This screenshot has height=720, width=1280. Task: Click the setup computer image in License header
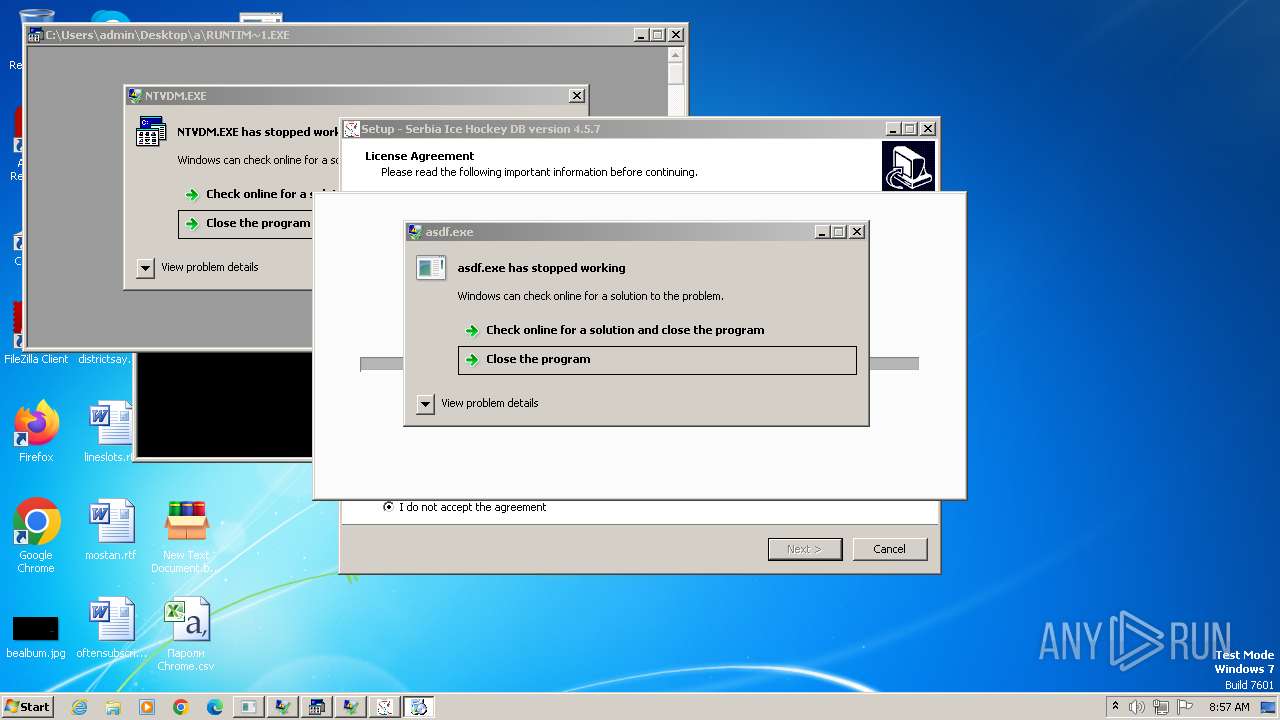(x=908, y=166)
